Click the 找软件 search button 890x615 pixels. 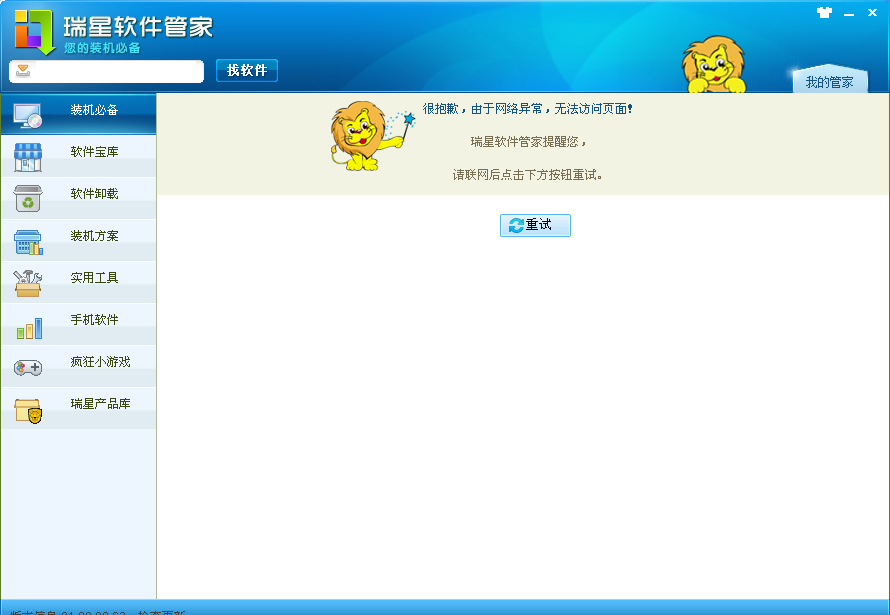point(247,70)
